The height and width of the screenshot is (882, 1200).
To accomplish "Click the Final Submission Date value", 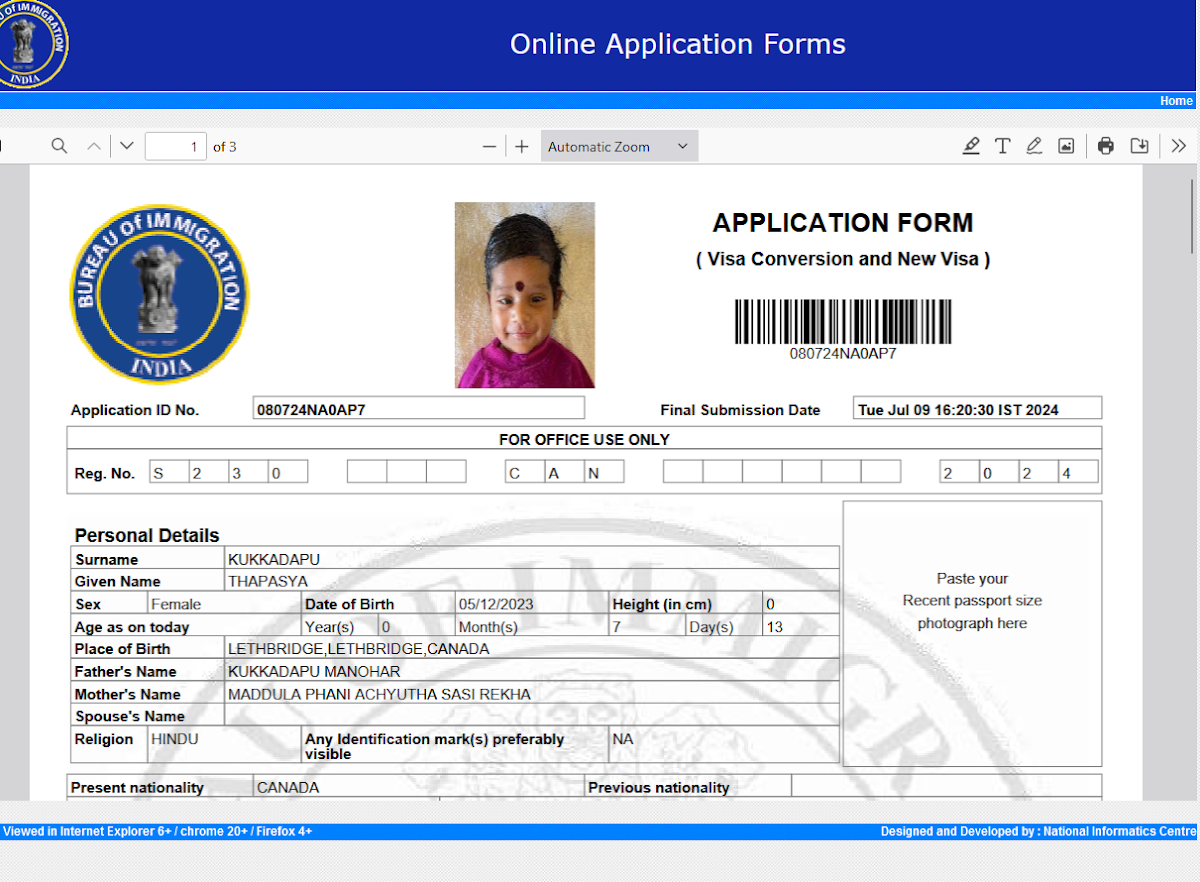I will point(977,408).
